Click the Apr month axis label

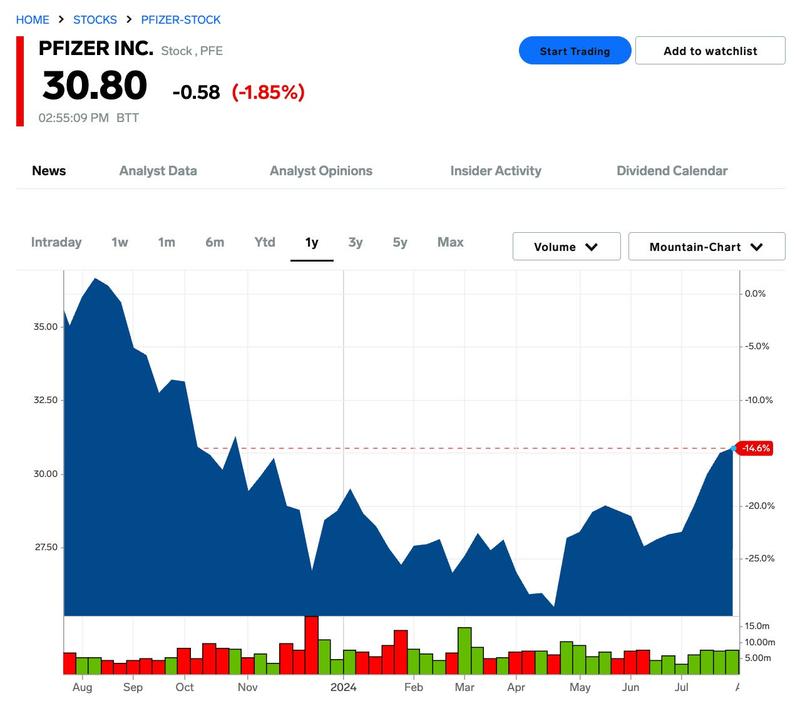point(516,687)
